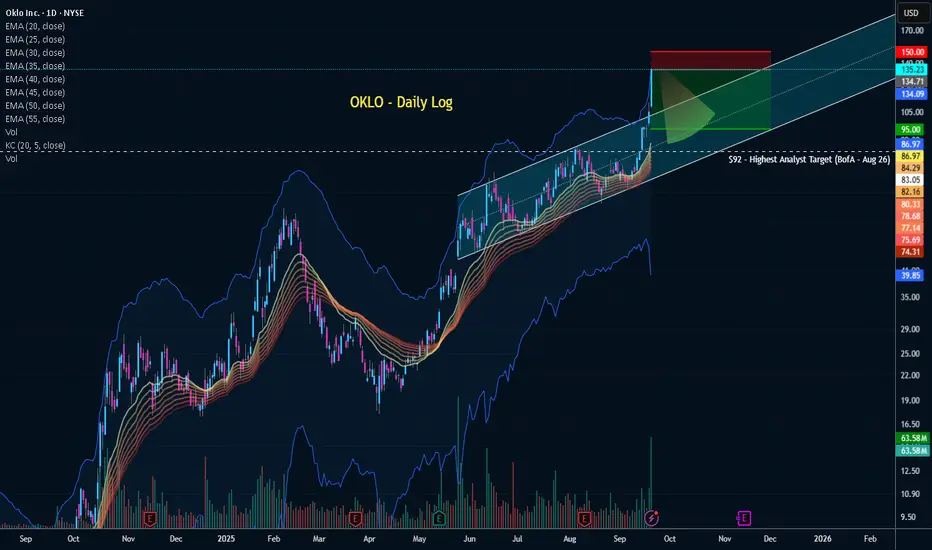Click the 80.33 EMA price label
Screen dimensions: 932x550
click(x=911, y=204)
